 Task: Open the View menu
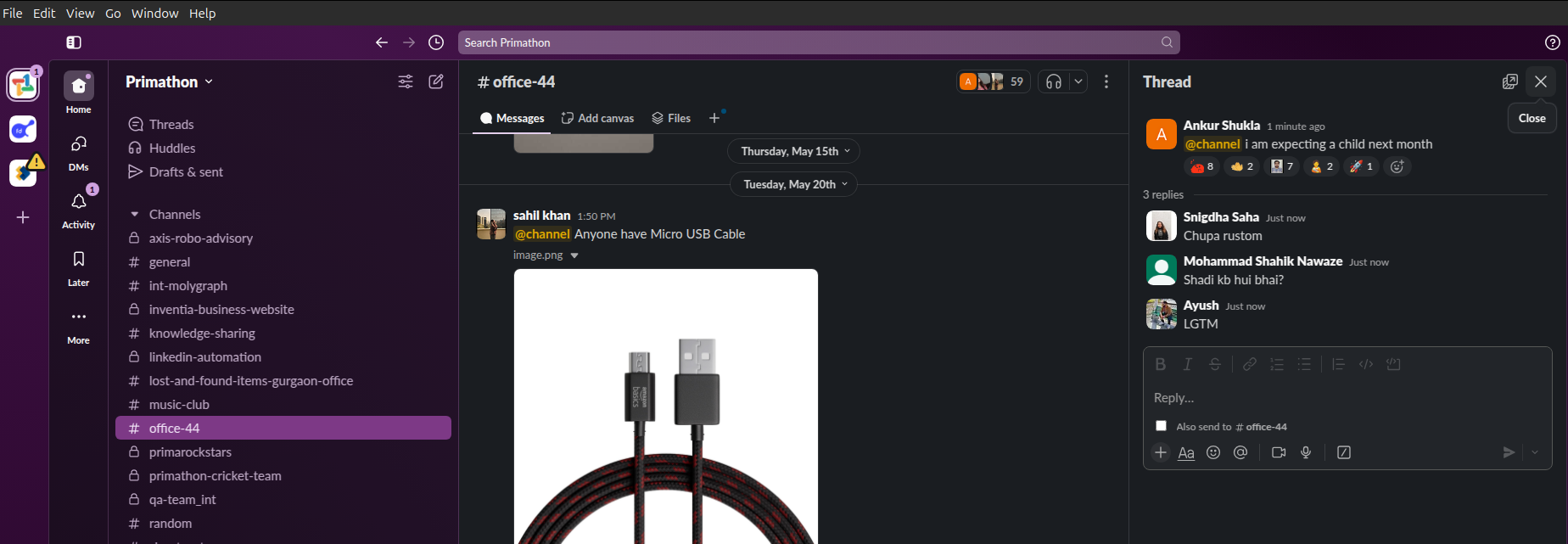click(x=80, y=13)
